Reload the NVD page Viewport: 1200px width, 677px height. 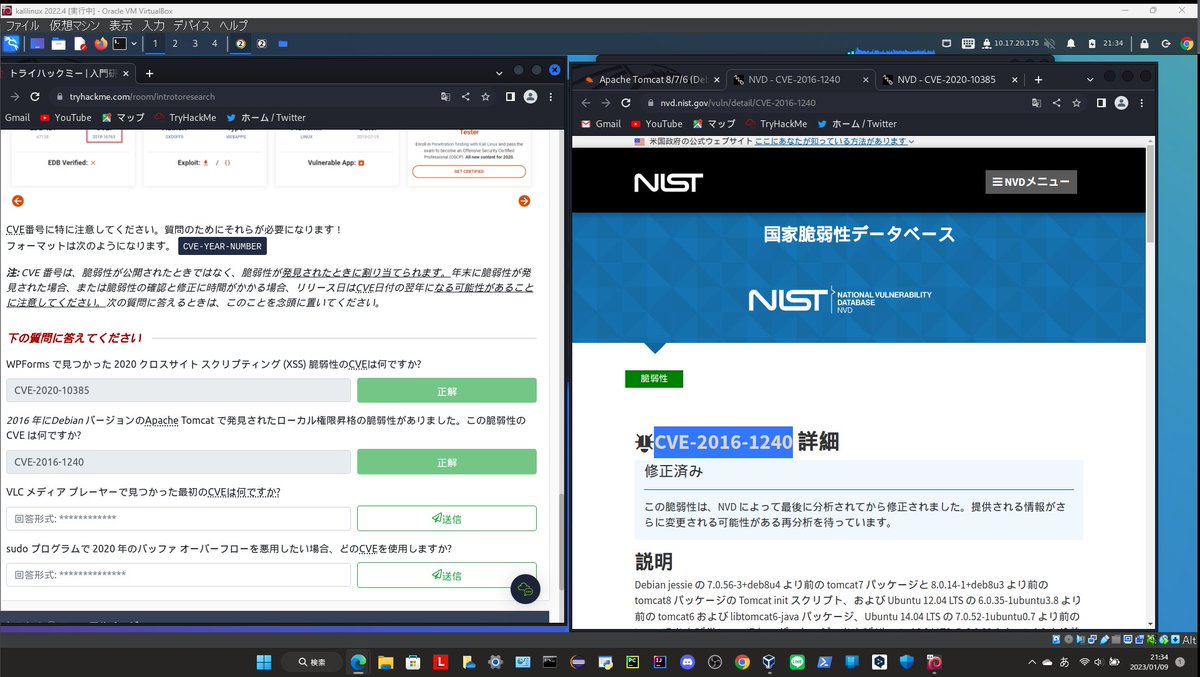point(626,102)
